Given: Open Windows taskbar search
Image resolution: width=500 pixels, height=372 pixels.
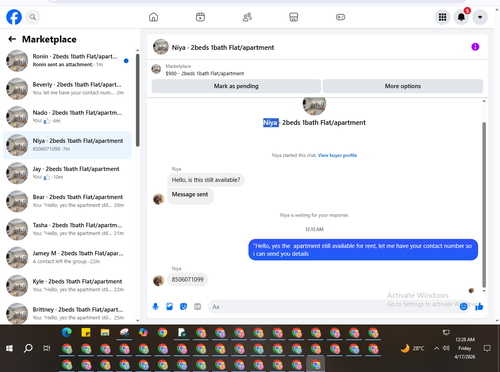Looking at the screenshot, I should 28,348.
